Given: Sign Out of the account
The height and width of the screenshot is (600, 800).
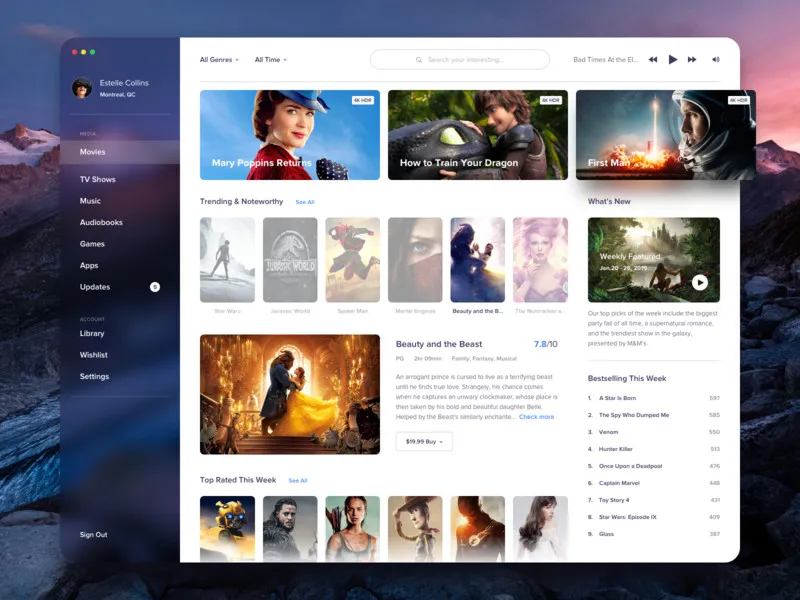Looking at the screenshot, I should point(93,535).
